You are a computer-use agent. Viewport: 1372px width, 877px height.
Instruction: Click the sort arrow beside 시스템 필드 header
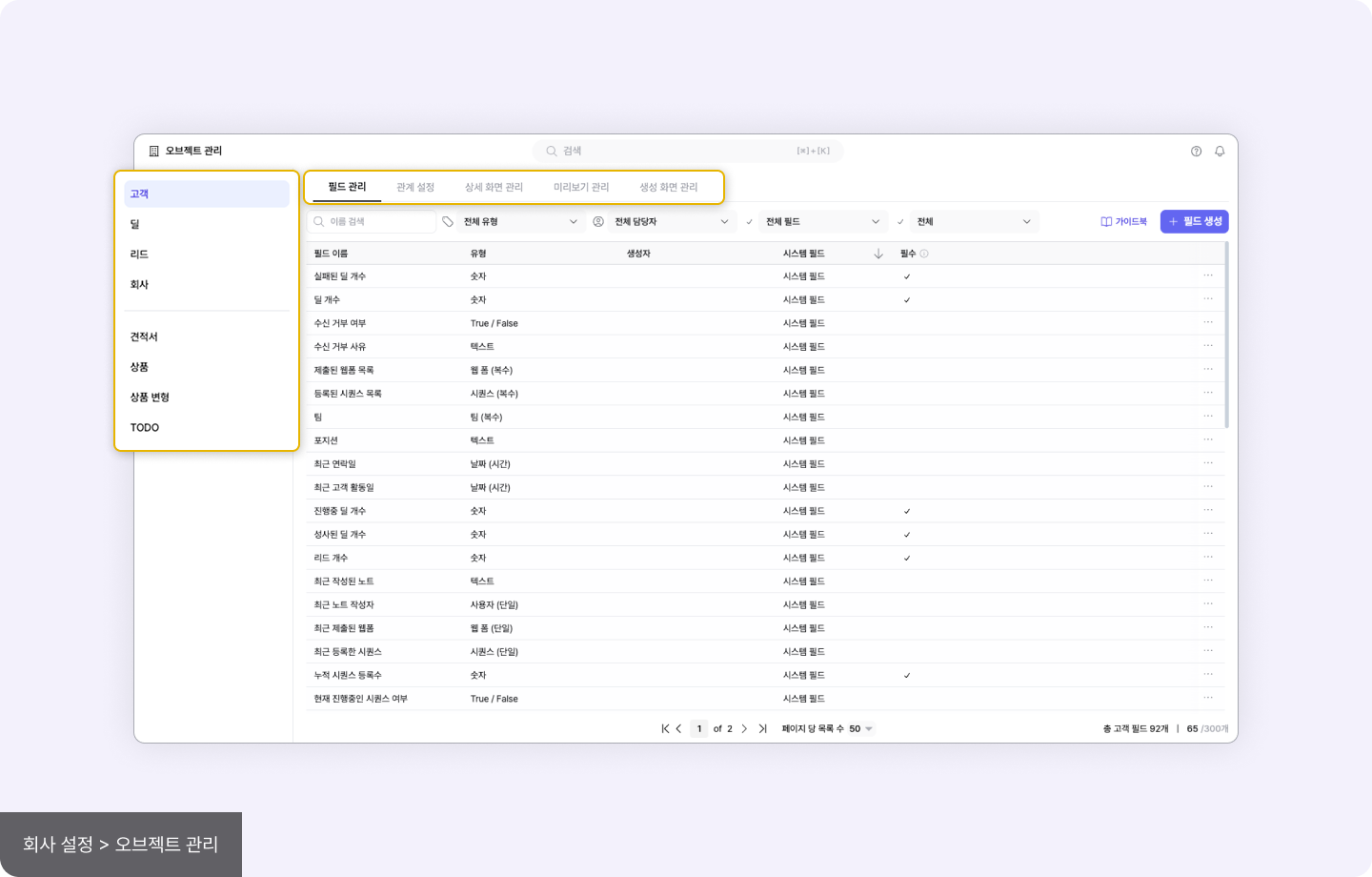click(x=878, y=254)
